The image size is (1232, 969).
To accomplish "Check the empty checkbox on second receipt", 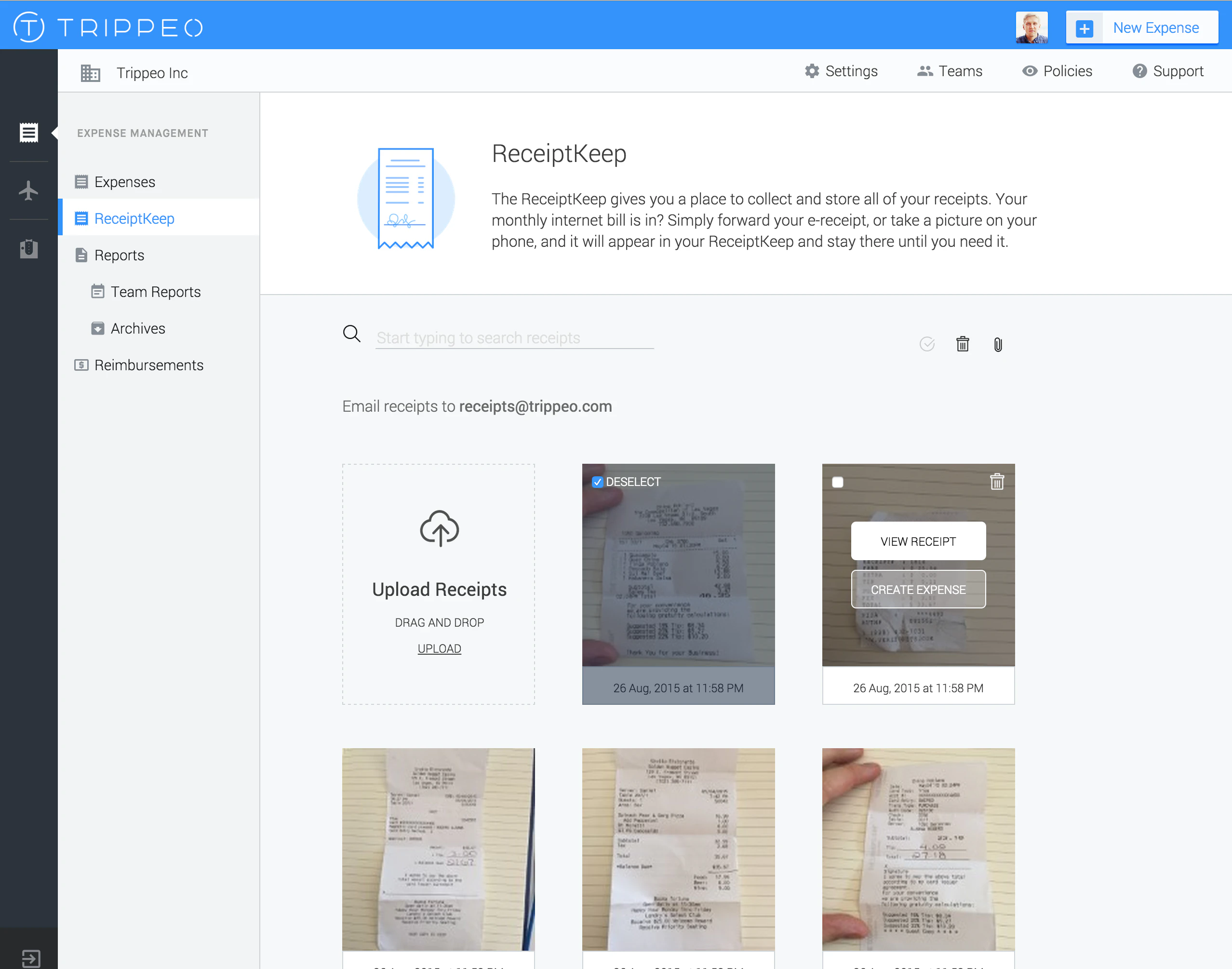I will coord(837,482).
